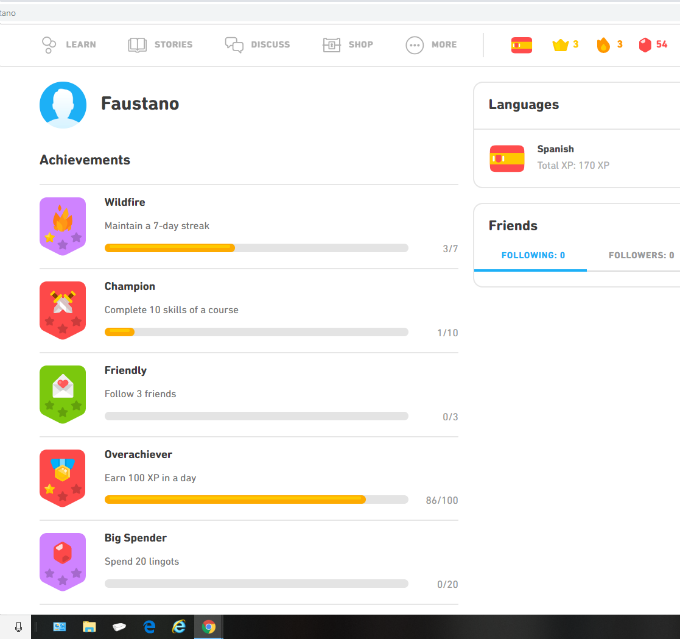Image resolution: width=680 pixels, height=639 pixels.
Task: Click the Friends heading
Action: pyautogui.click(x=513, y=226)
